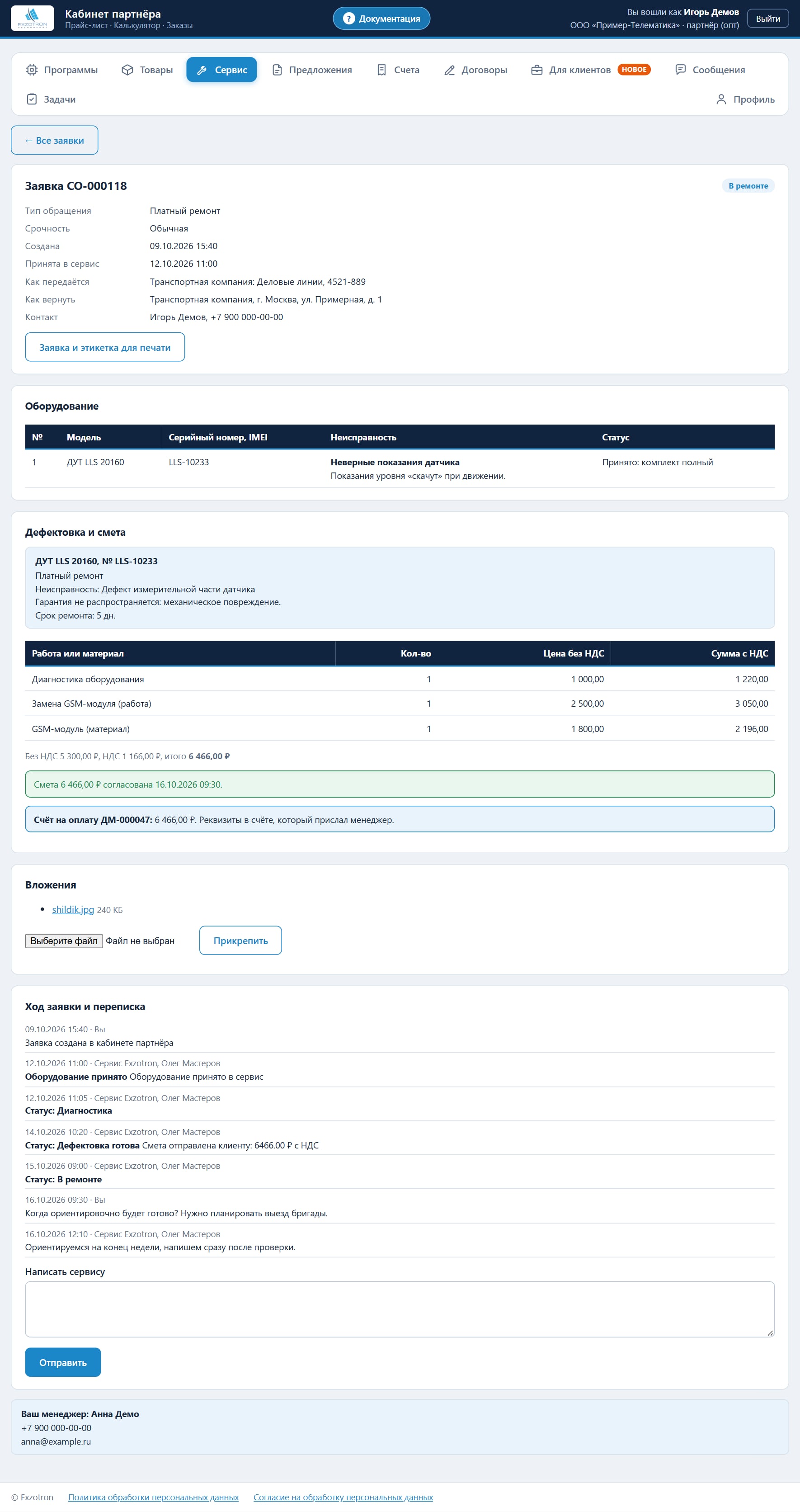Open Сообщения section

710,70
